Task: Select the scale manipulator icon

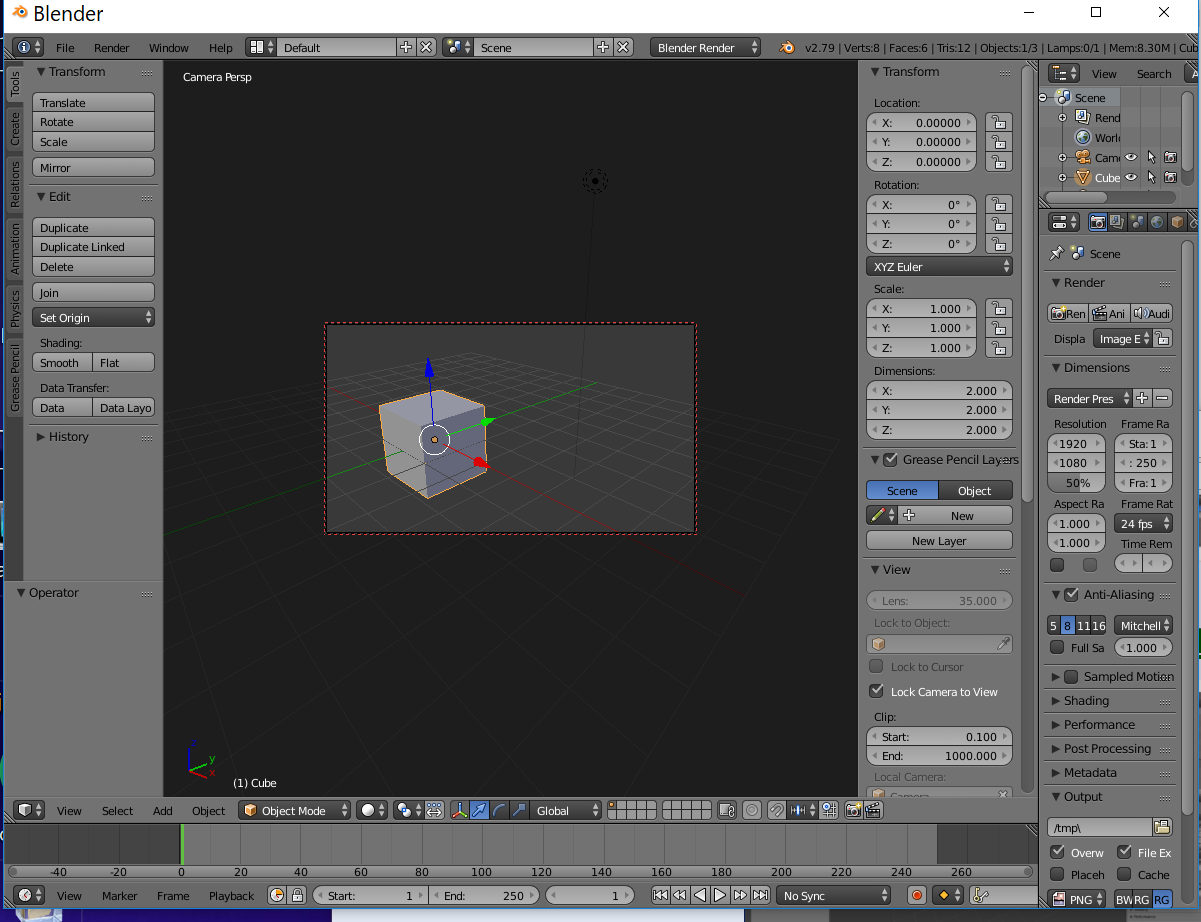Action: 518,810
